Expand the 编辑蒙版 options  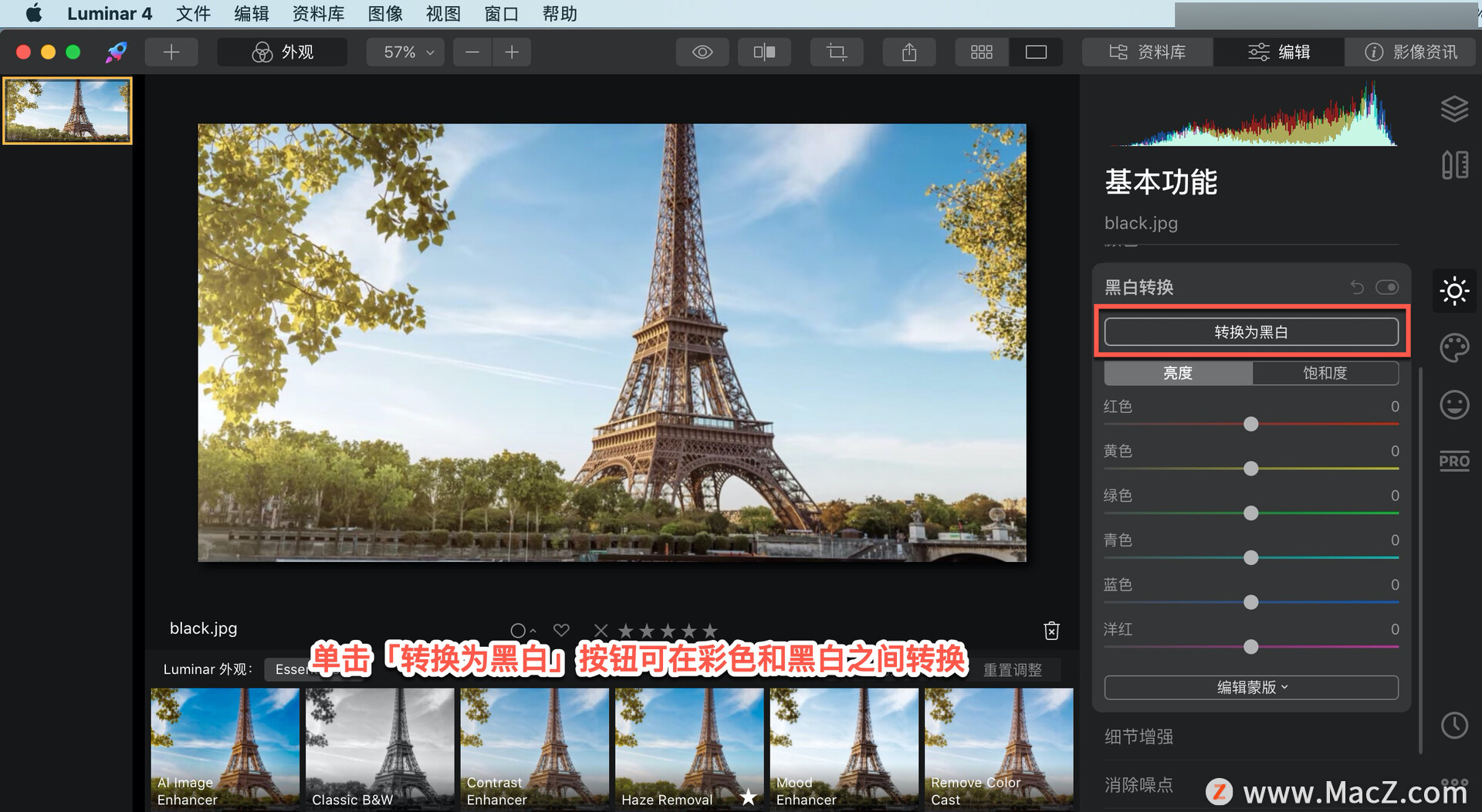coord(1250,687)
